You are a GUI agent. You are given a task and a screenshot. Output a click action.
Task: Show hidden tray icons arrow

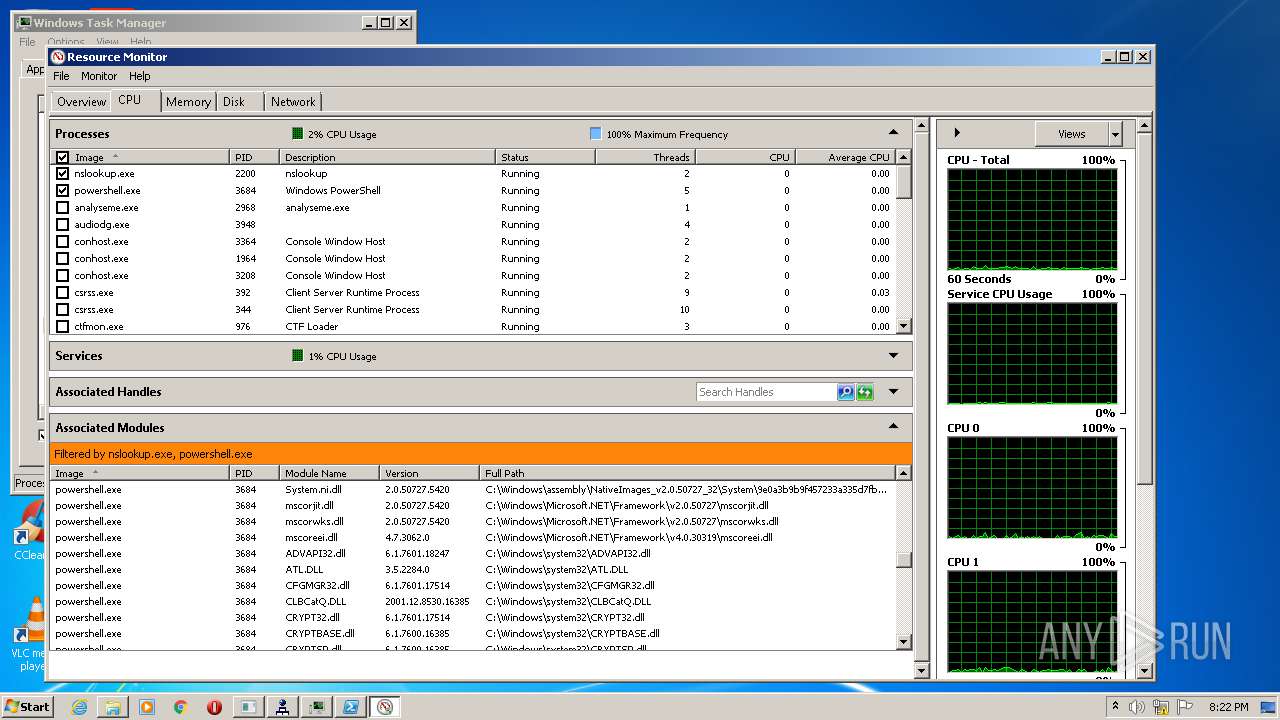tap(1116, 707)
